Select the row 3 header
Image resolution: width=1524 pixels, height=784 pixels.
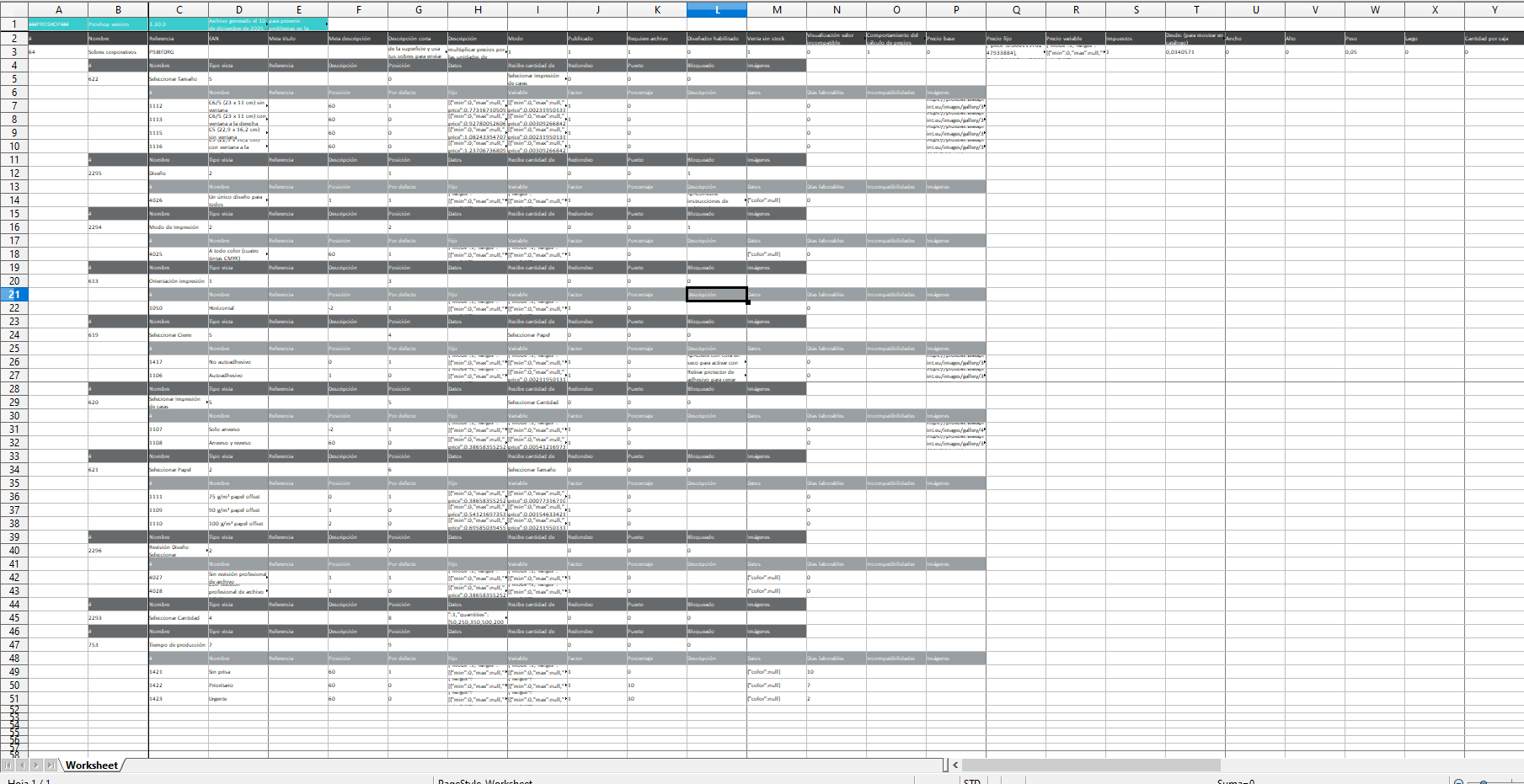(x=13, y=52)
